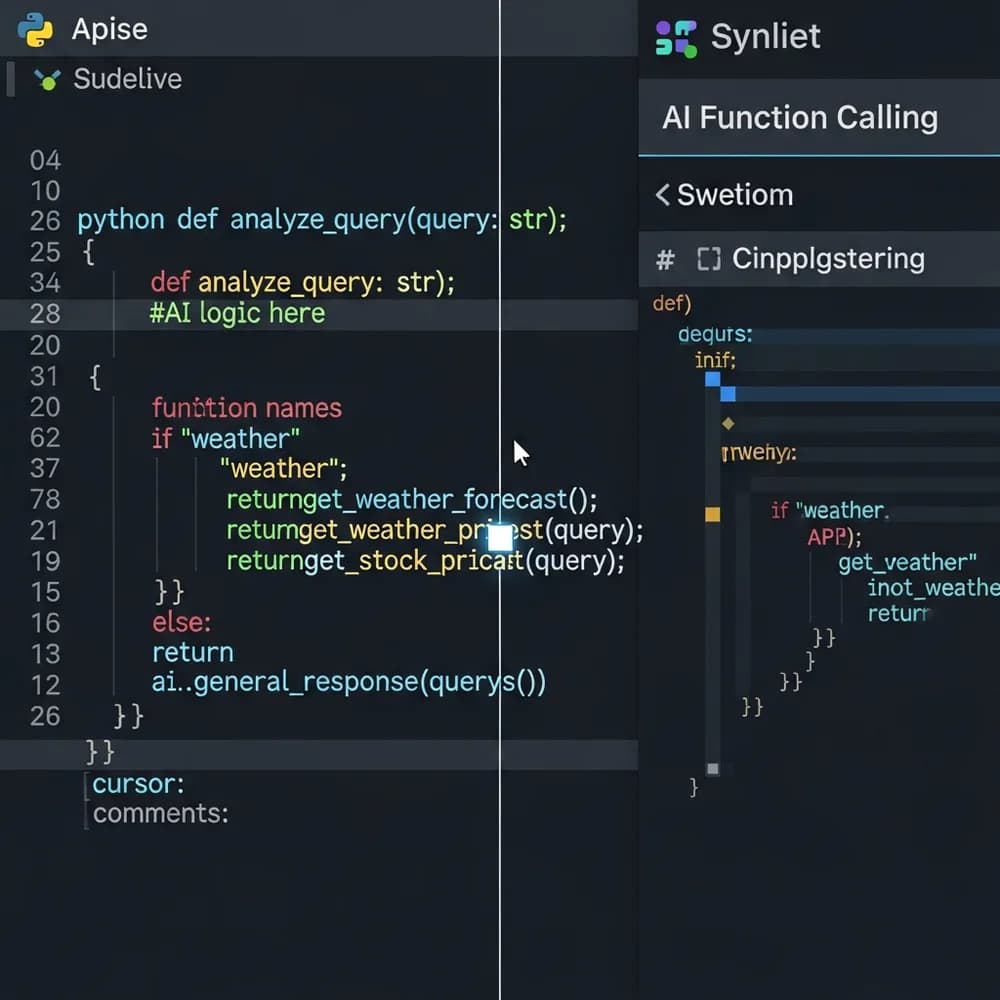Click the 'else:' keyword line
This screenshot has width=1000, height=1000.
(181, 622)
